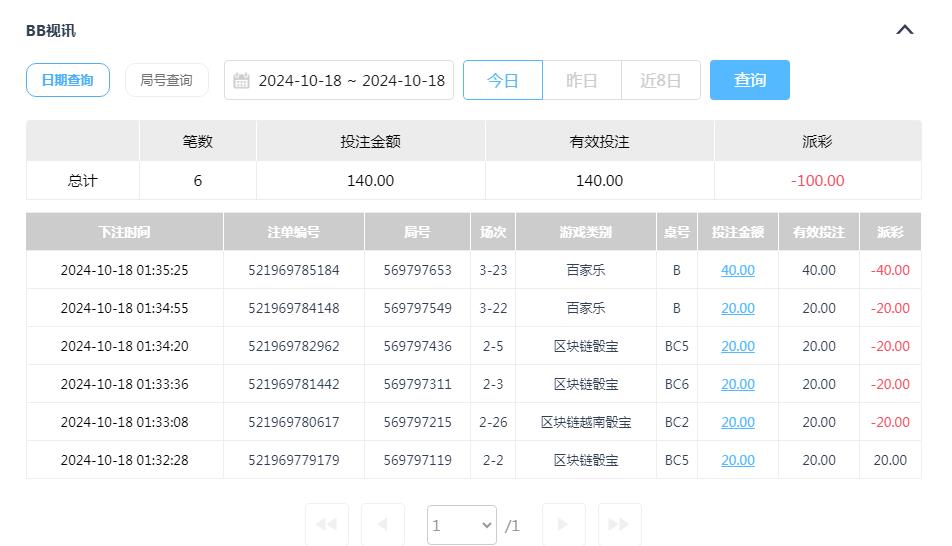Image resolution: width=952 pixels, height=546 pixels.
Task: Open the 40.00 bet amount link
Action: [x=737, y=270]
